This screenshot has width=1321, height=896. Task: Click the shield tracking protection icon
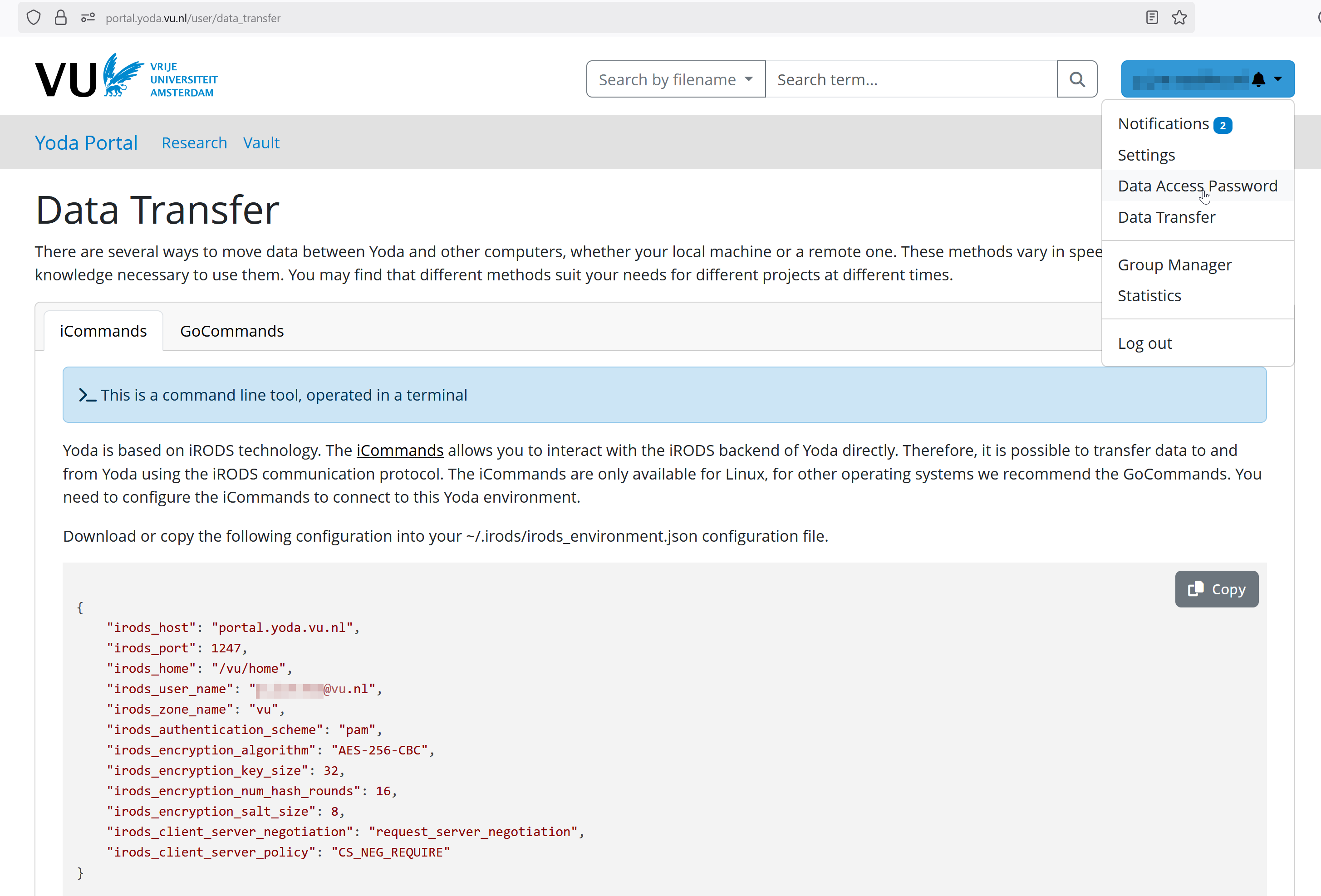coord(34,18)
